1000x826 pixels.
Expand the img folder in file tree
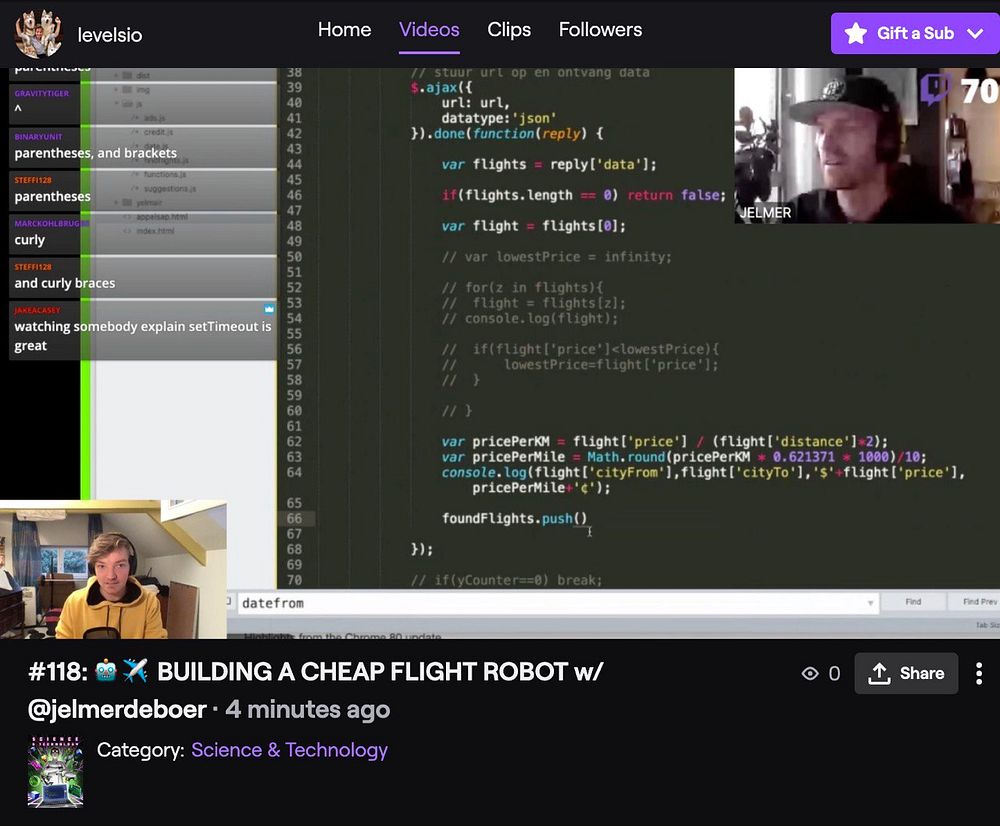pyautogui.click(x=117, y=89)
